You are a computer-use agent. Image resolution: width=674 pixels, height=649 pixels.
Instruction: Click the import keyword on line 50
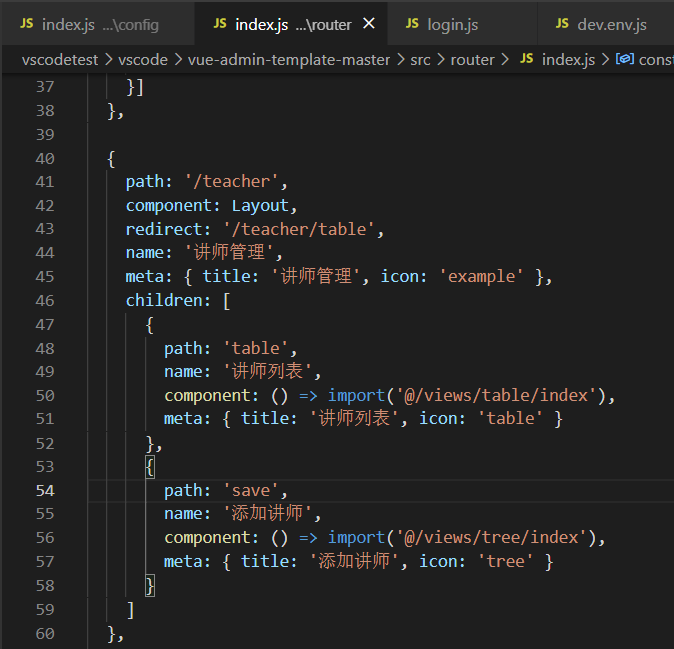[356, 395]
